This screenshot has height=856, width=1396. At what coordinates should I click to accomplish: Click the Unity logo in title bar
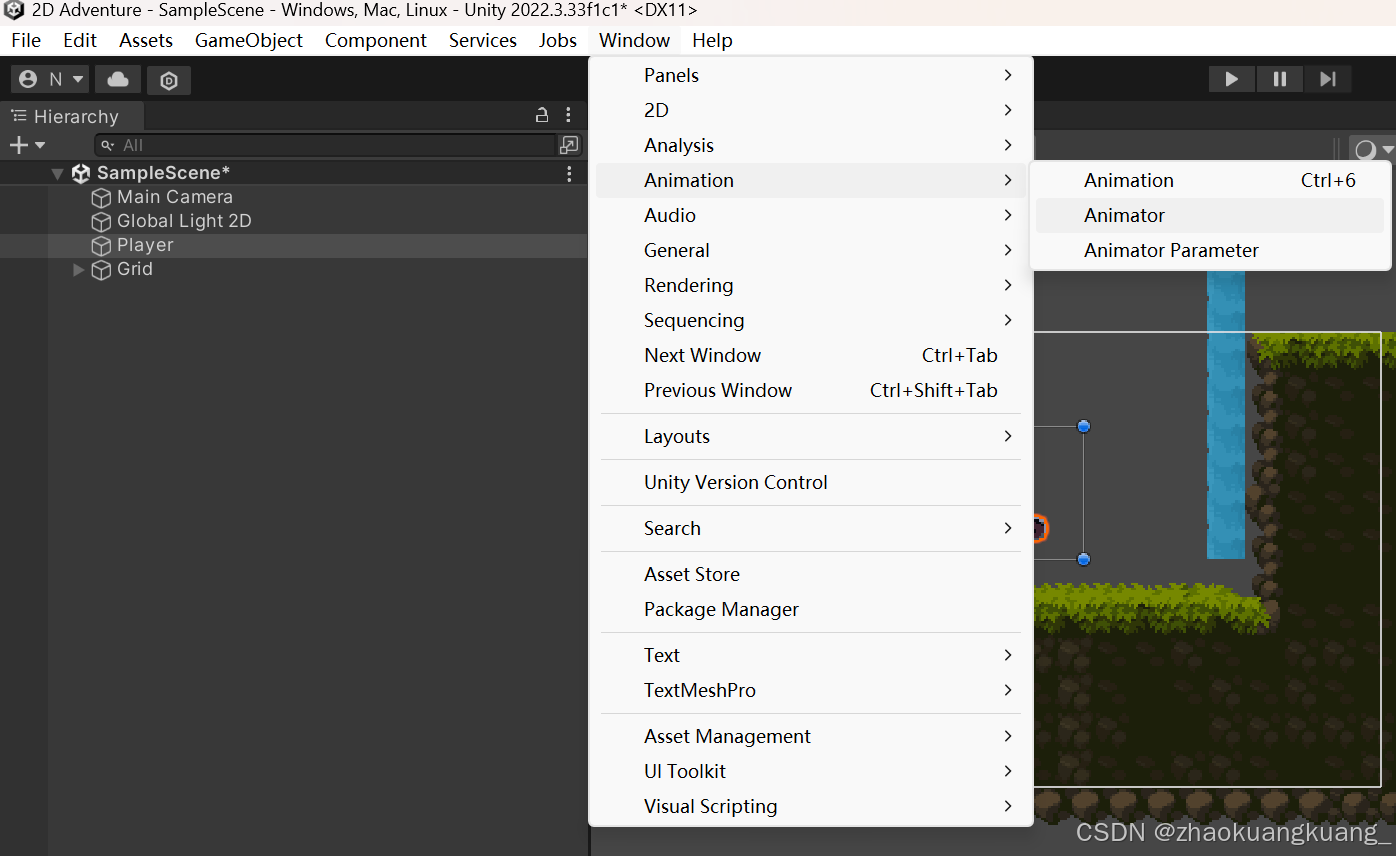(x=14, y=11)
